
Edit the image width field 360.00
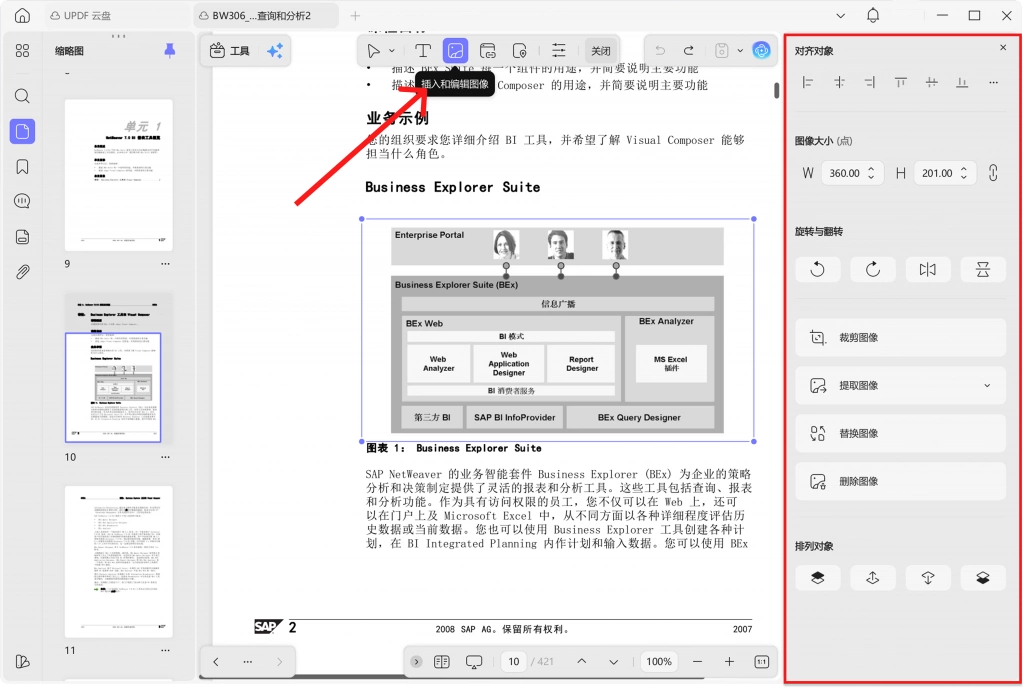tap(852, 173)
